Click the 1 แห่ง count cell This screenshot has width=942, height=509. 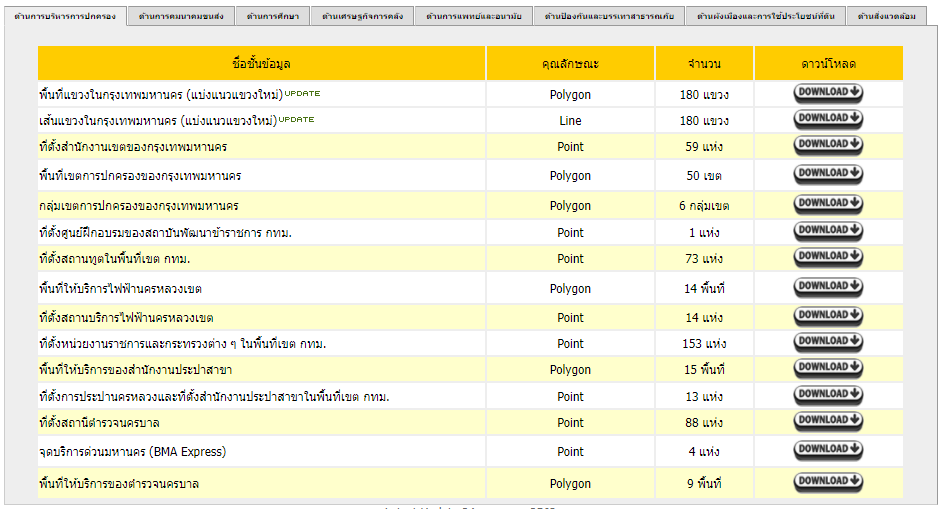click(x=704, y=233)
